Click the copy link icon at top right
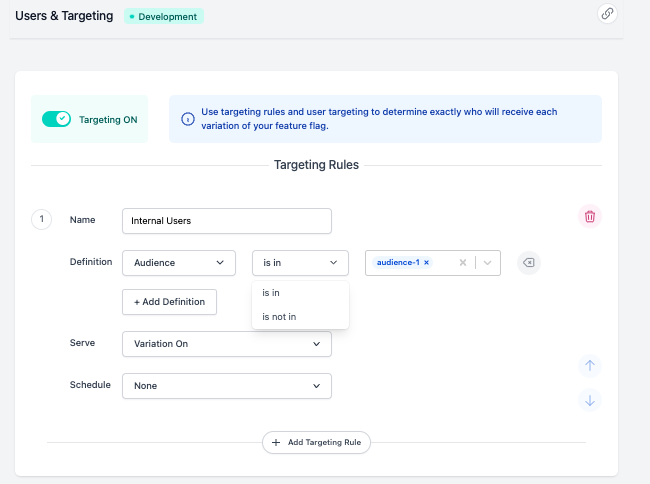 click(607, 14)
